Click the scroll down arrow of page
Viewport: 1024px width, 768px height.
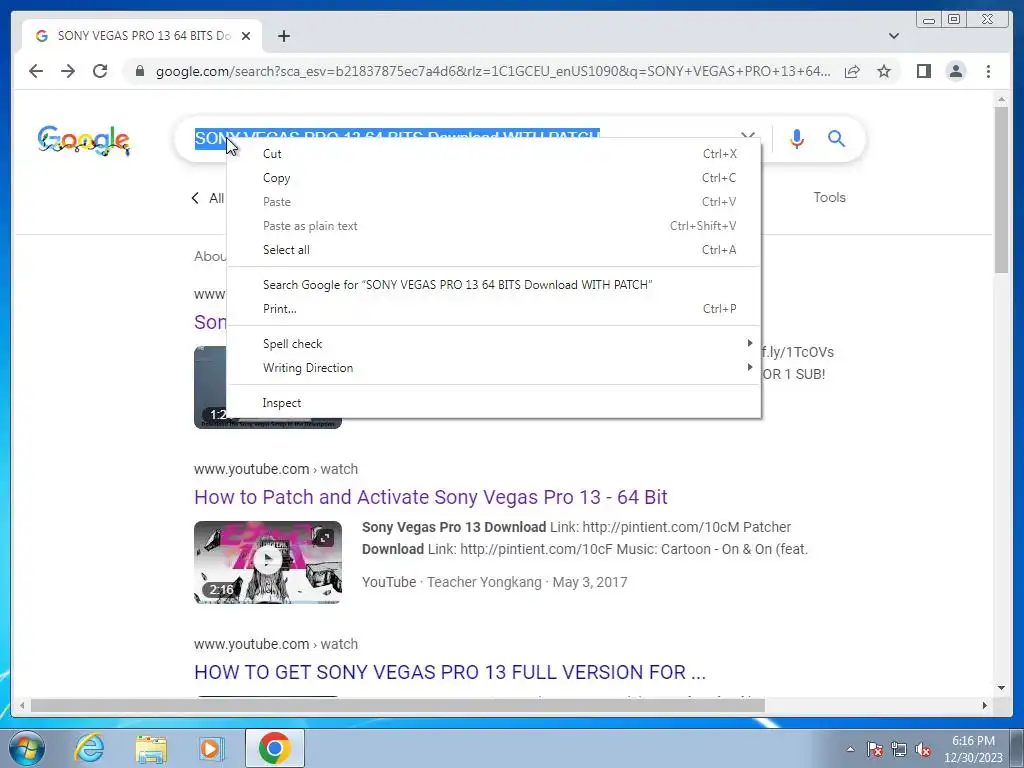(1001, 688)
